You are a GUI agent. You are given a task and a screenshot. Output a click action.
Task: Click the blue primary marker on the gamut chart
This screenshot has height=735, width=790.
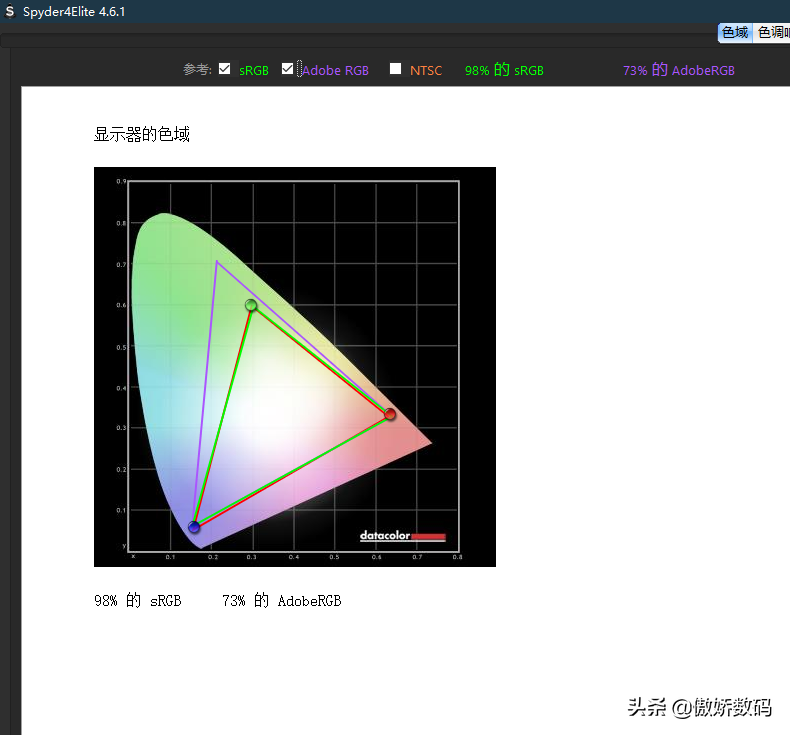pos(194,527)
